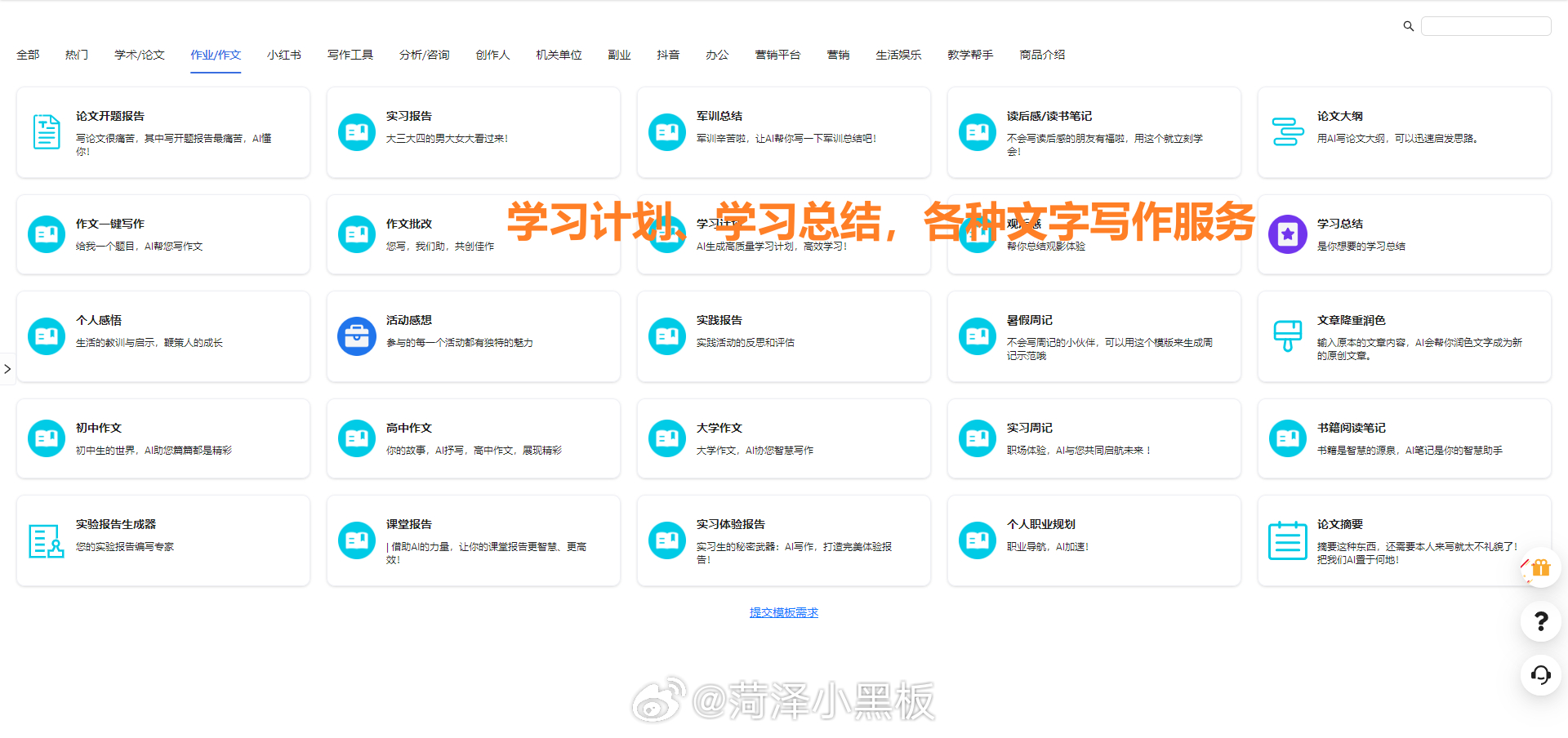Click the 初中作文 card icon
The image size is (1568, 738).
pyautogui.click(x=47, y=438)
